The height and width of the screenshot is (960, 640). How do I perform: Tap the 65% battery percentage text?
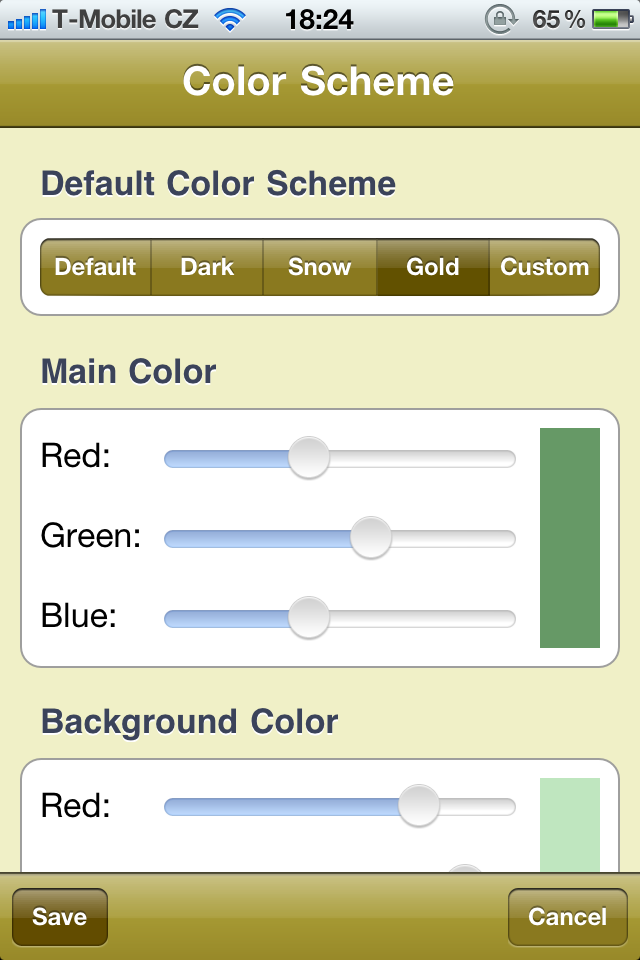coord(559,19)
